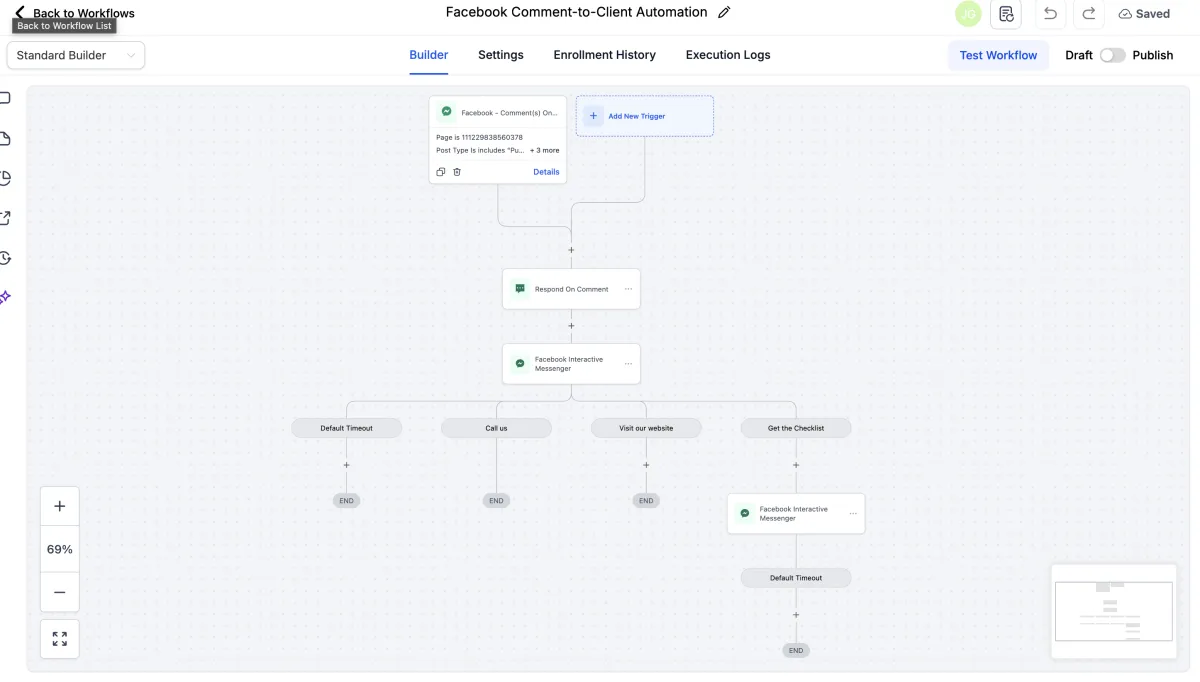The height and width of the screenshot is (682, 1200).
Task: Switch to the Settings tab
Action: (x=501, y=55)
